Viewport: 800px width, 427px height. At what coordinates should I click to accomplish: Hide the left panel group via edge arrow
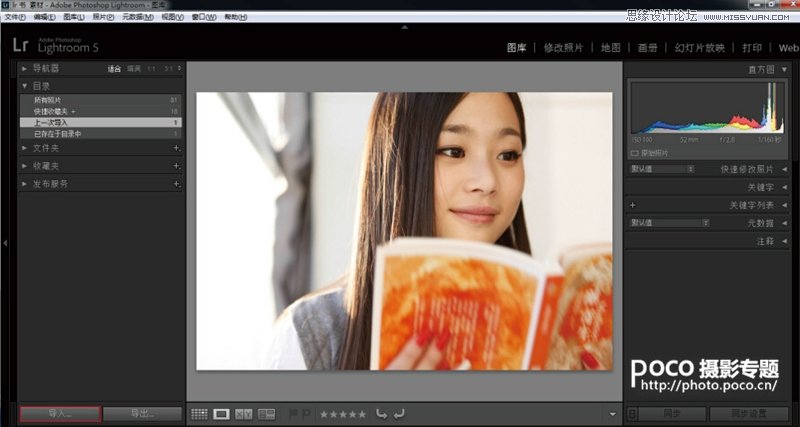5,243
